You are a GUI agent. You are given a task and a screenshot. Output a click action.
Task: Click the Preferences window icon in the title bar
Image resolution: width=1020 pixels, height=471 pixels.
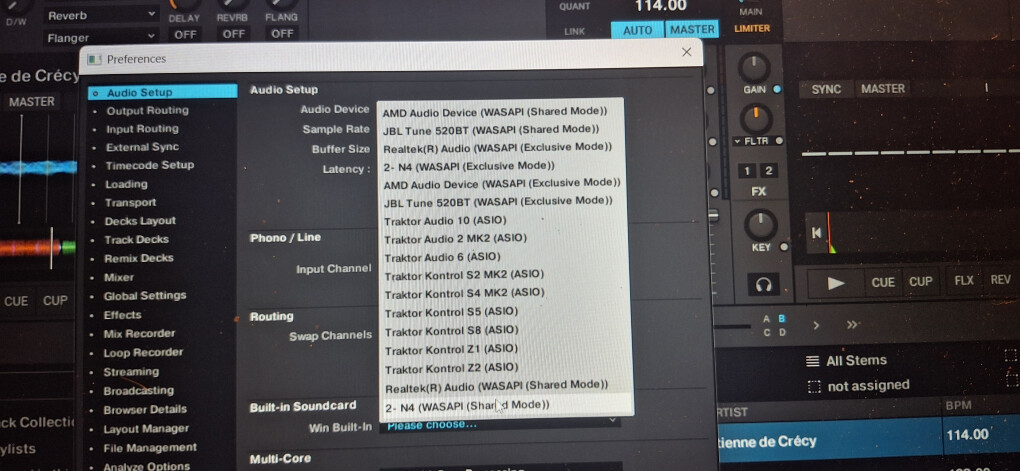click(x=94, y=59)
